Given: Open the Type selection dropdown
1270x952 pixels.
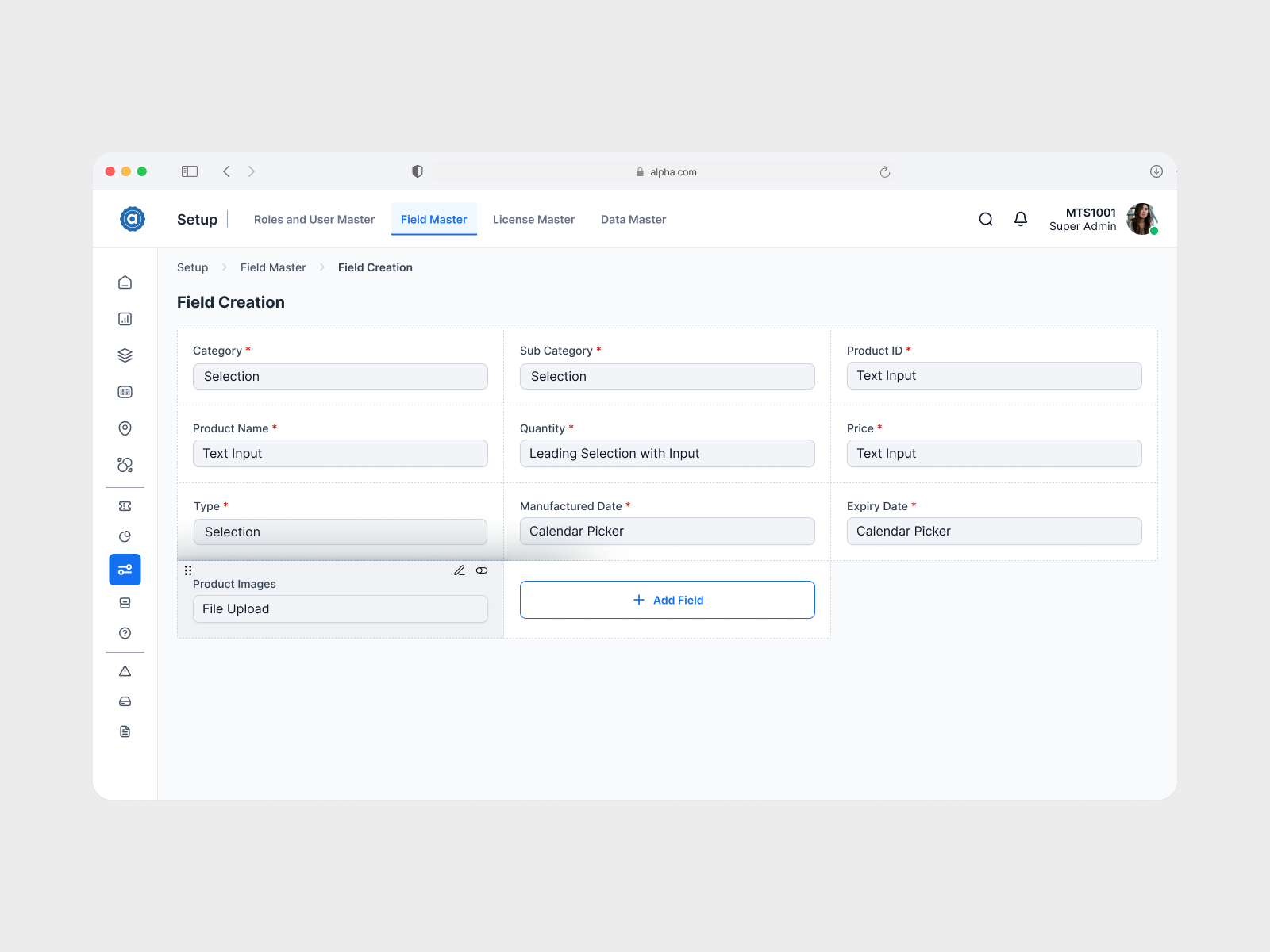Looking at the screenshot, I should click(x=340, y=532).
